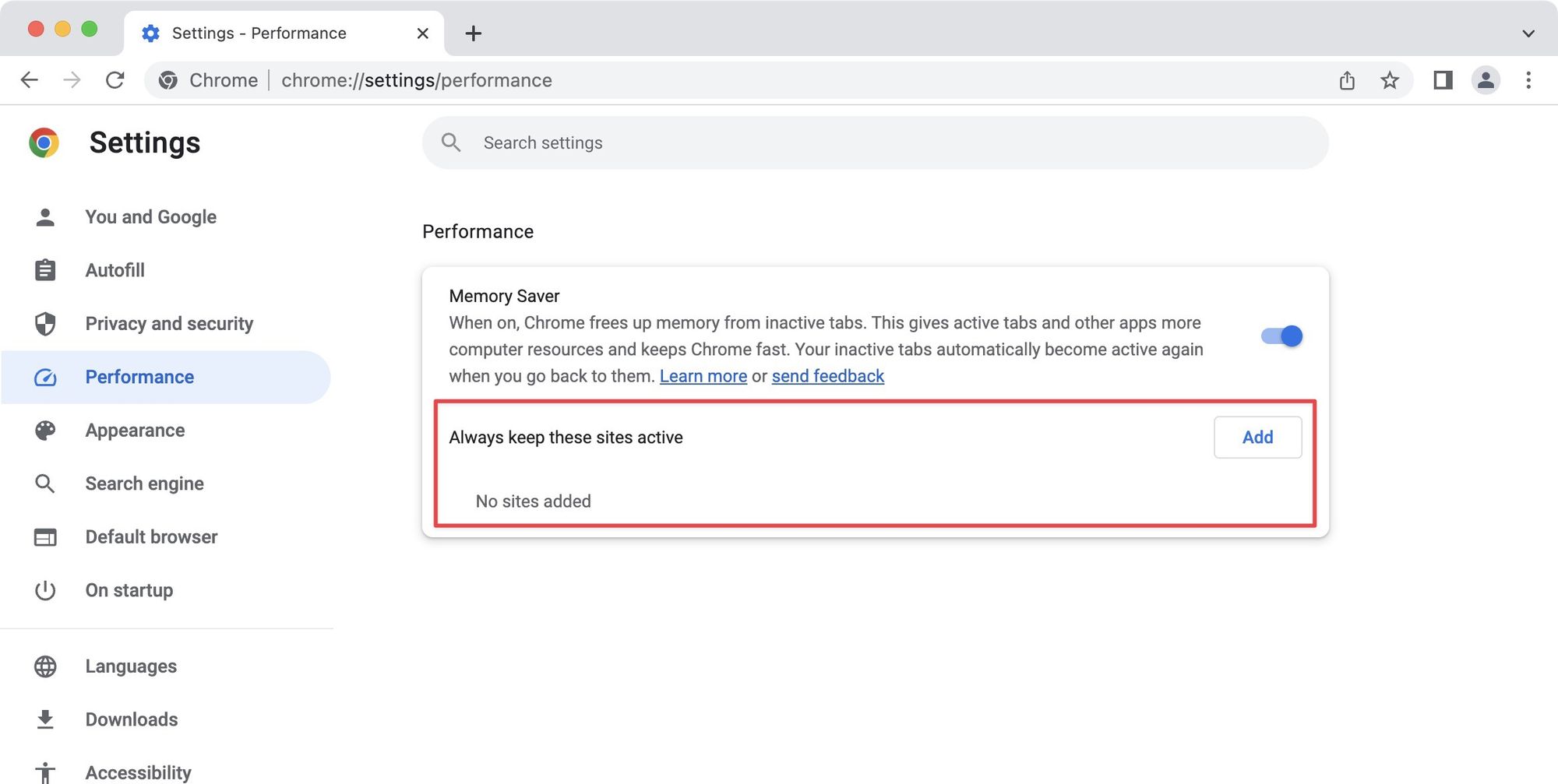1558x784 pixels.
Task: Open the Learn more link
Action: pos(703,377)
